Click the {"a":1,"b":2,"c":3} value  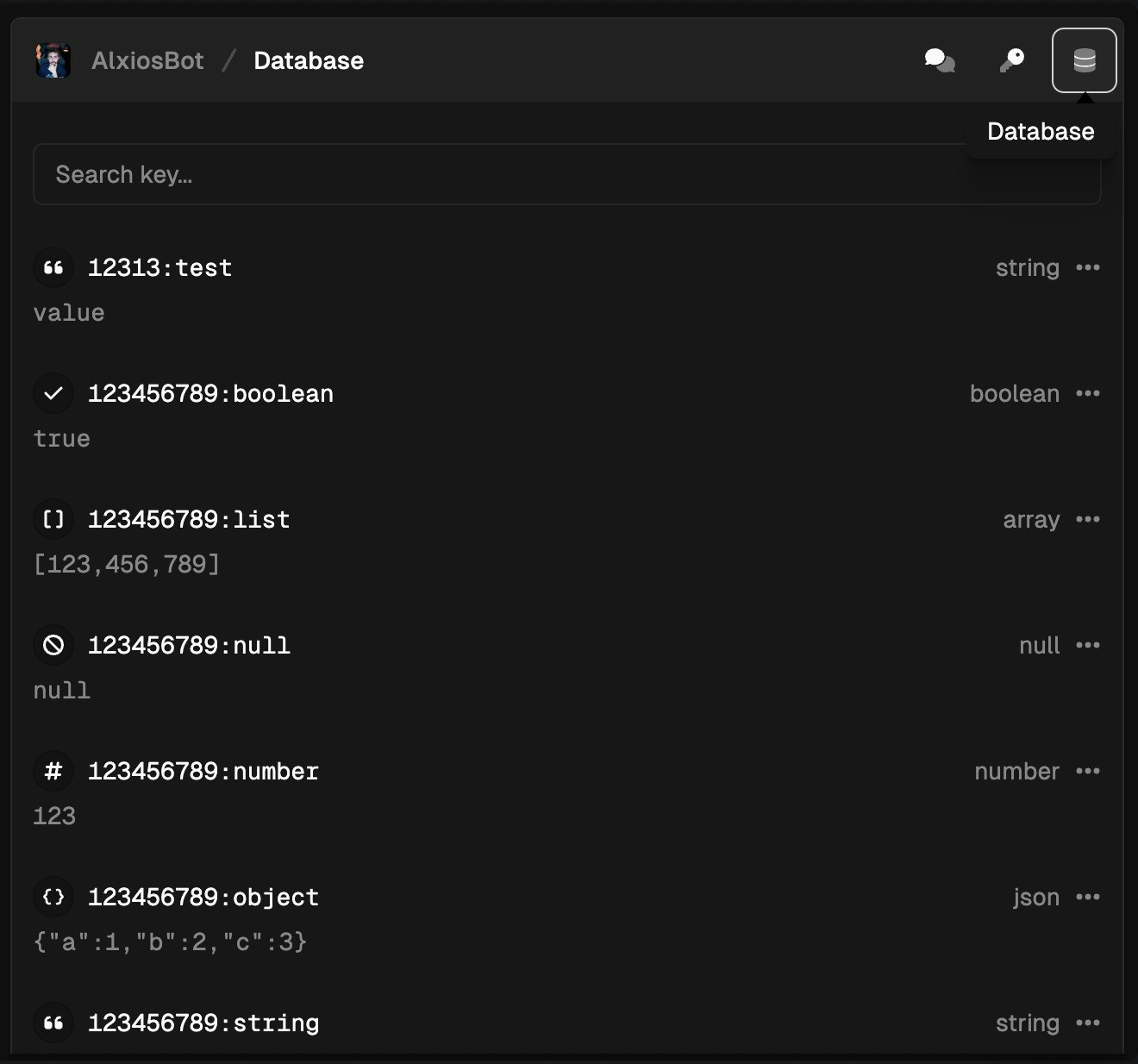point(170,942)
